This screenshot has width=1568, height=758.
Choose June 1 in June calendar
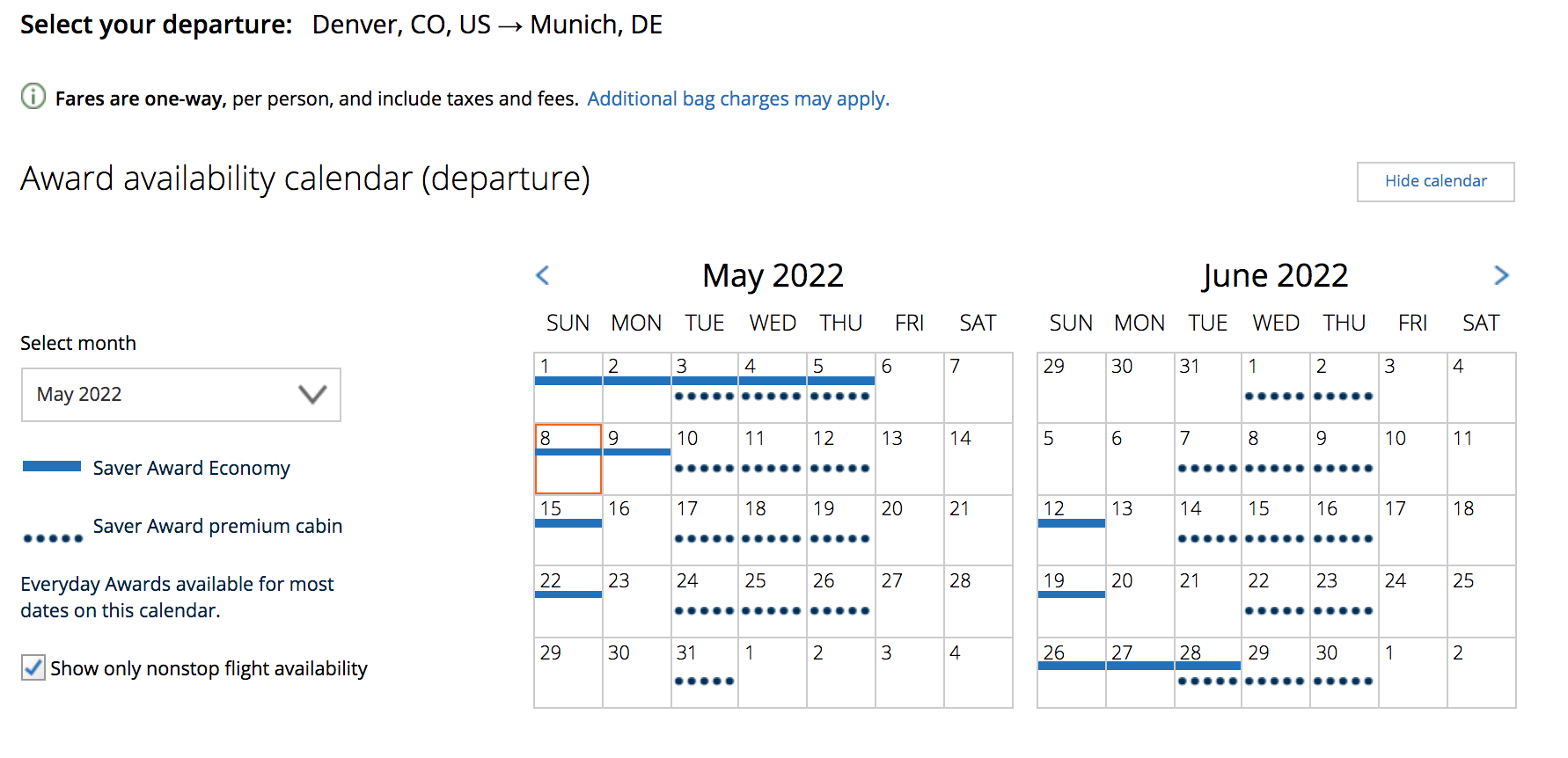pos(1275,387)
